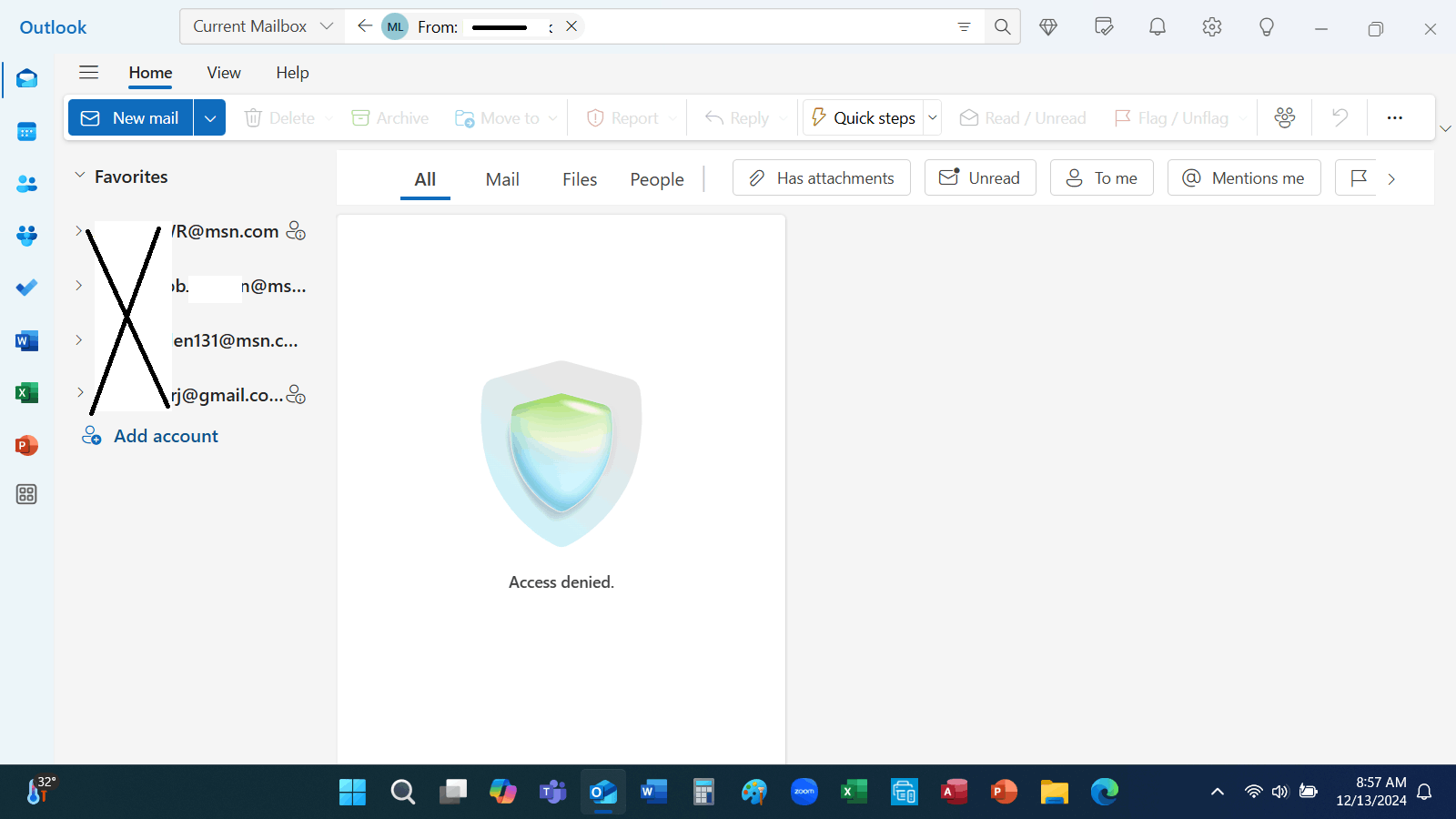This screenshot has width=1456, height=819.
Task: Launch Excel from the Outlook sidebar
Action: [26, 392]
